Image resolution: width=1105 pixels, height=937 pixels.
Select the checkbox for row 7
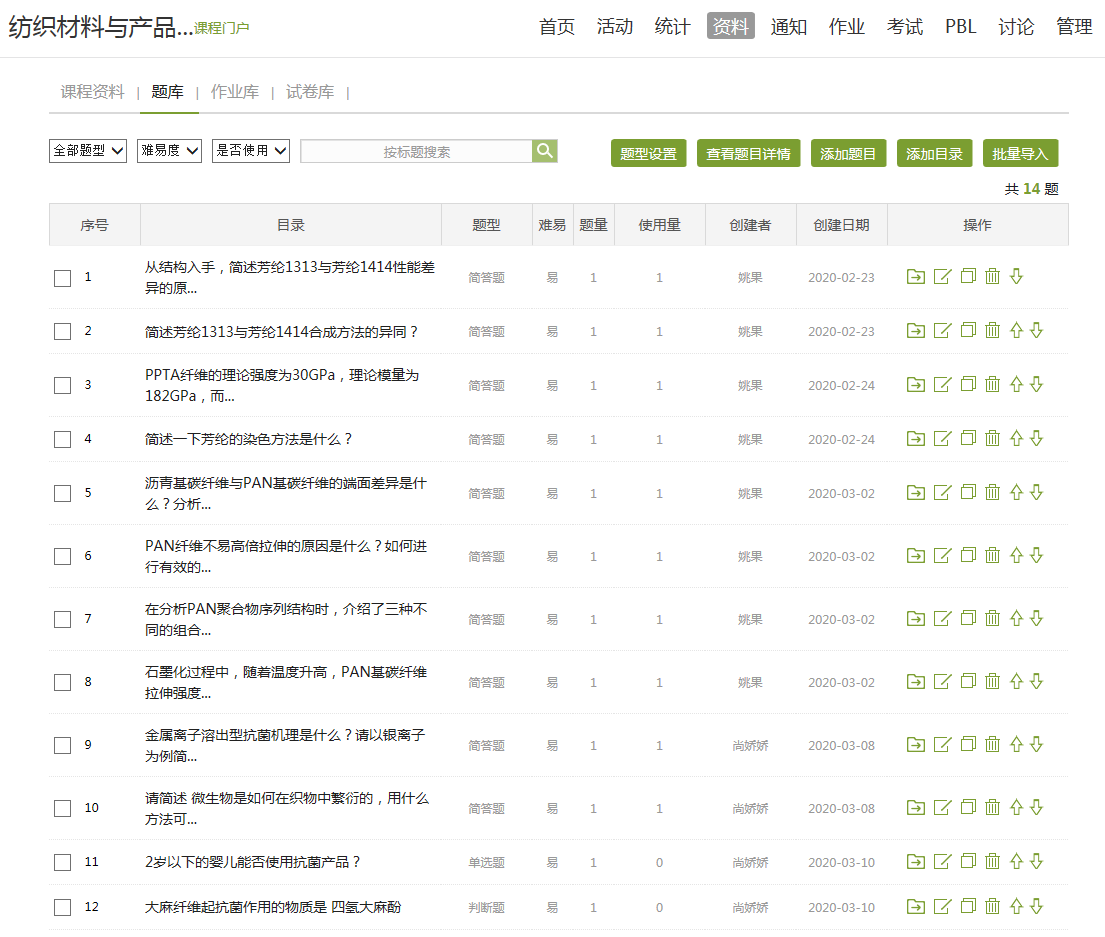tap(63, 620)
